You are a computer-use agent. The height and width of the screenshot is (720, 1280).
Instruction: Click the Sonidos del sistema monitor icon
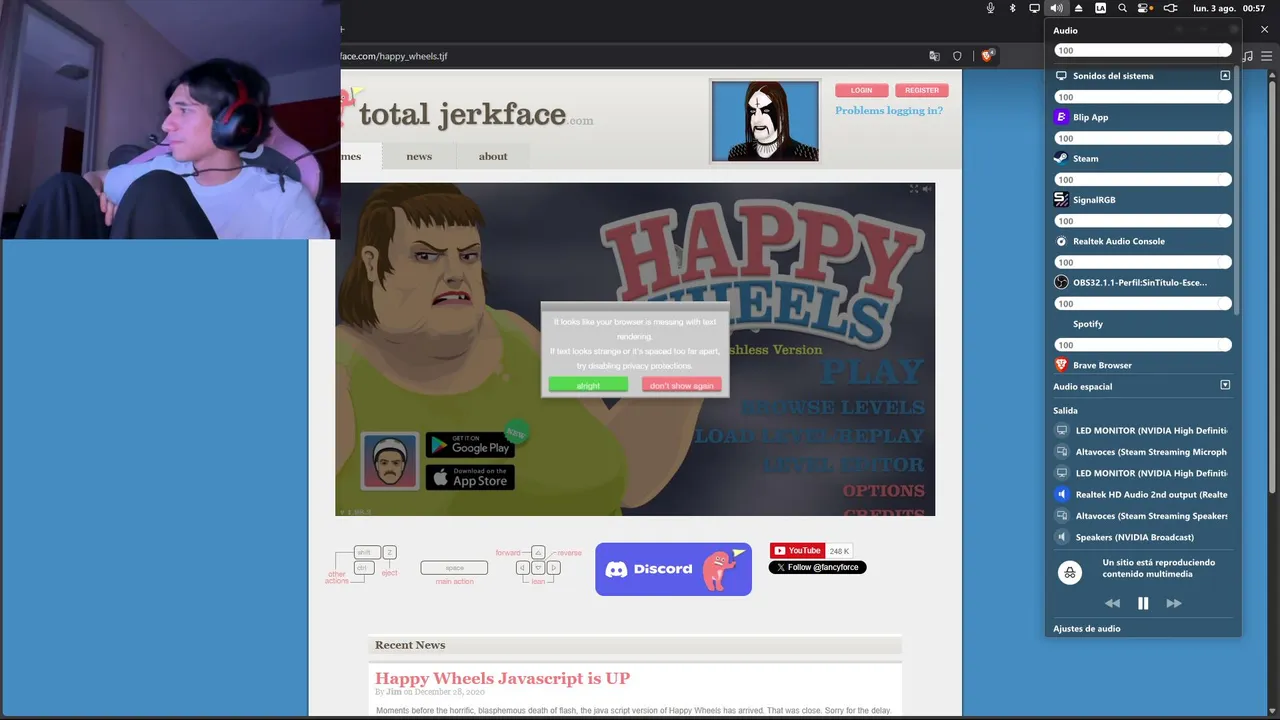[1061, 76]
